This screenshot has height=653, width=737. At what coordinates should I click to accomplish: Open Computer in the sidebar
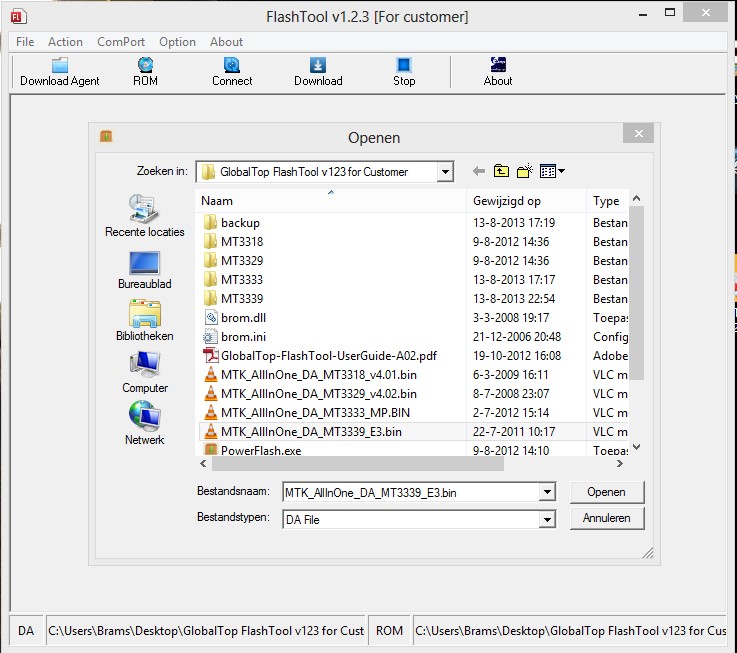[x=145, y=372]
